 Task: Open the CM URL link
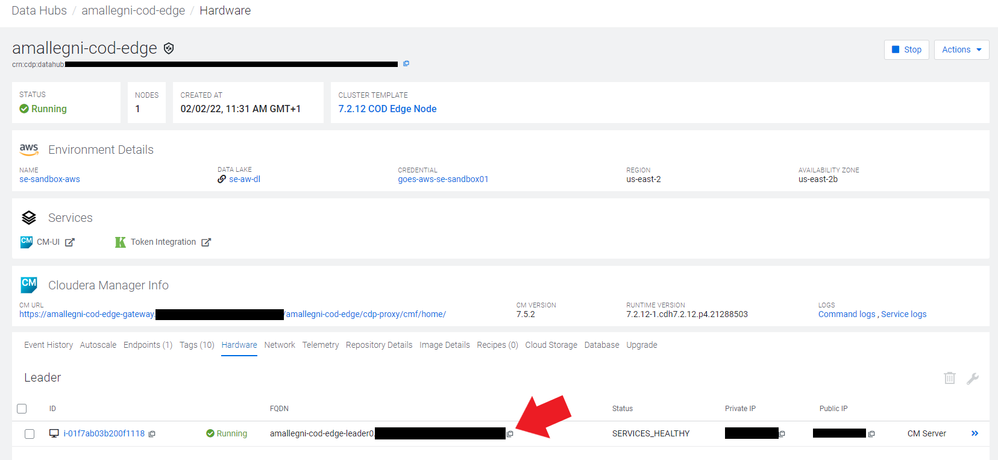pyautogui.click(x=233, y=314)
